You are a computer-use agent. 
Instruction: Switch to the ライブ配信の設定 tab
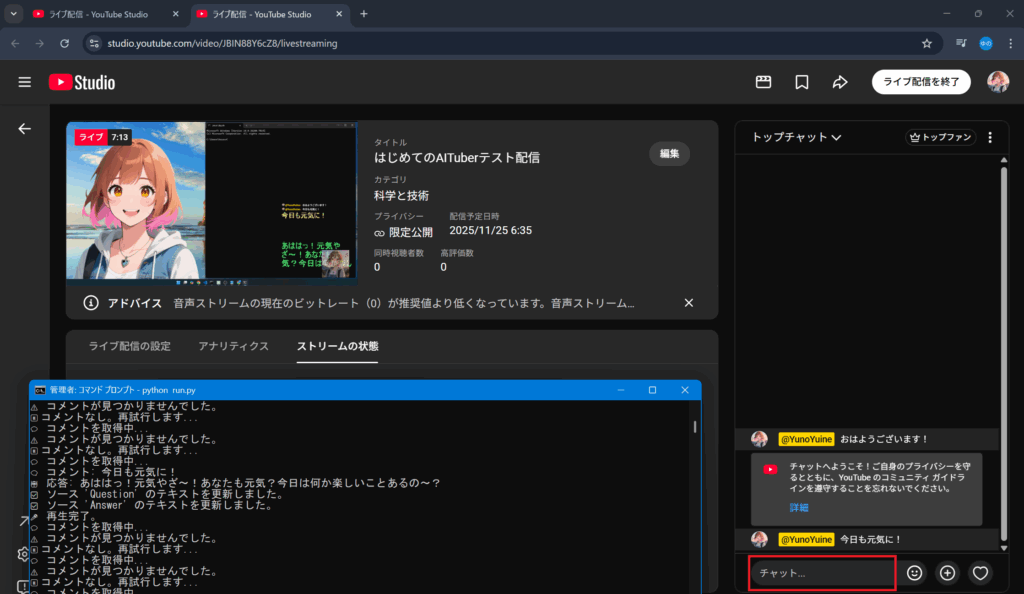coord(130,346)
